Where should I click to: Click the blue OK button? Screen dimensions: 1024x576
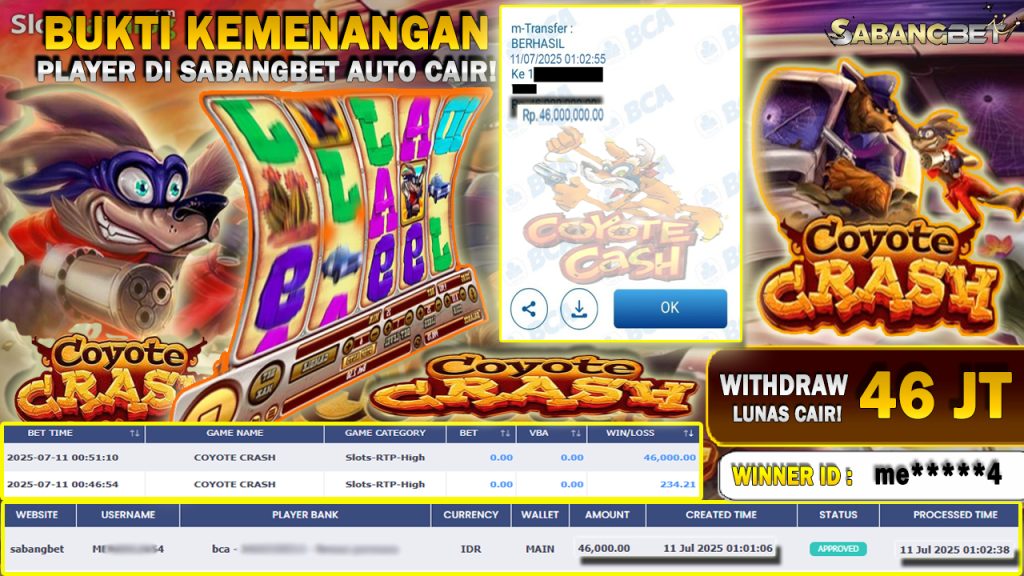(670, 308)
